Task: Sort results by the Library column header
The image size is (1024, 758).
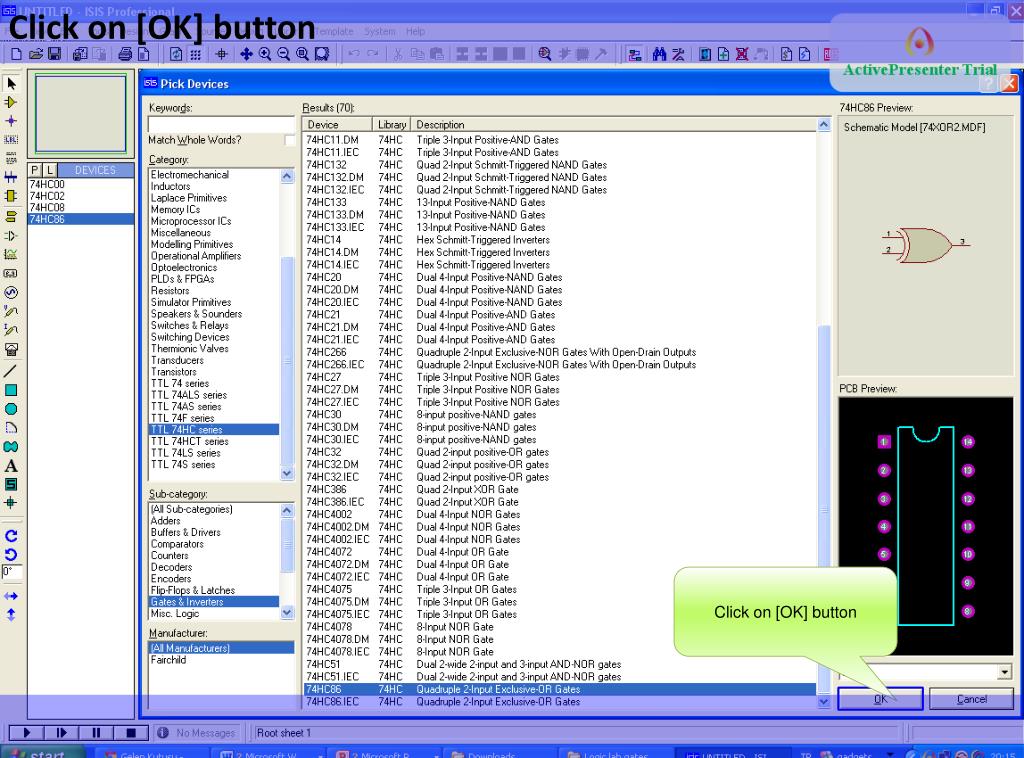Action: coord(392,125)
